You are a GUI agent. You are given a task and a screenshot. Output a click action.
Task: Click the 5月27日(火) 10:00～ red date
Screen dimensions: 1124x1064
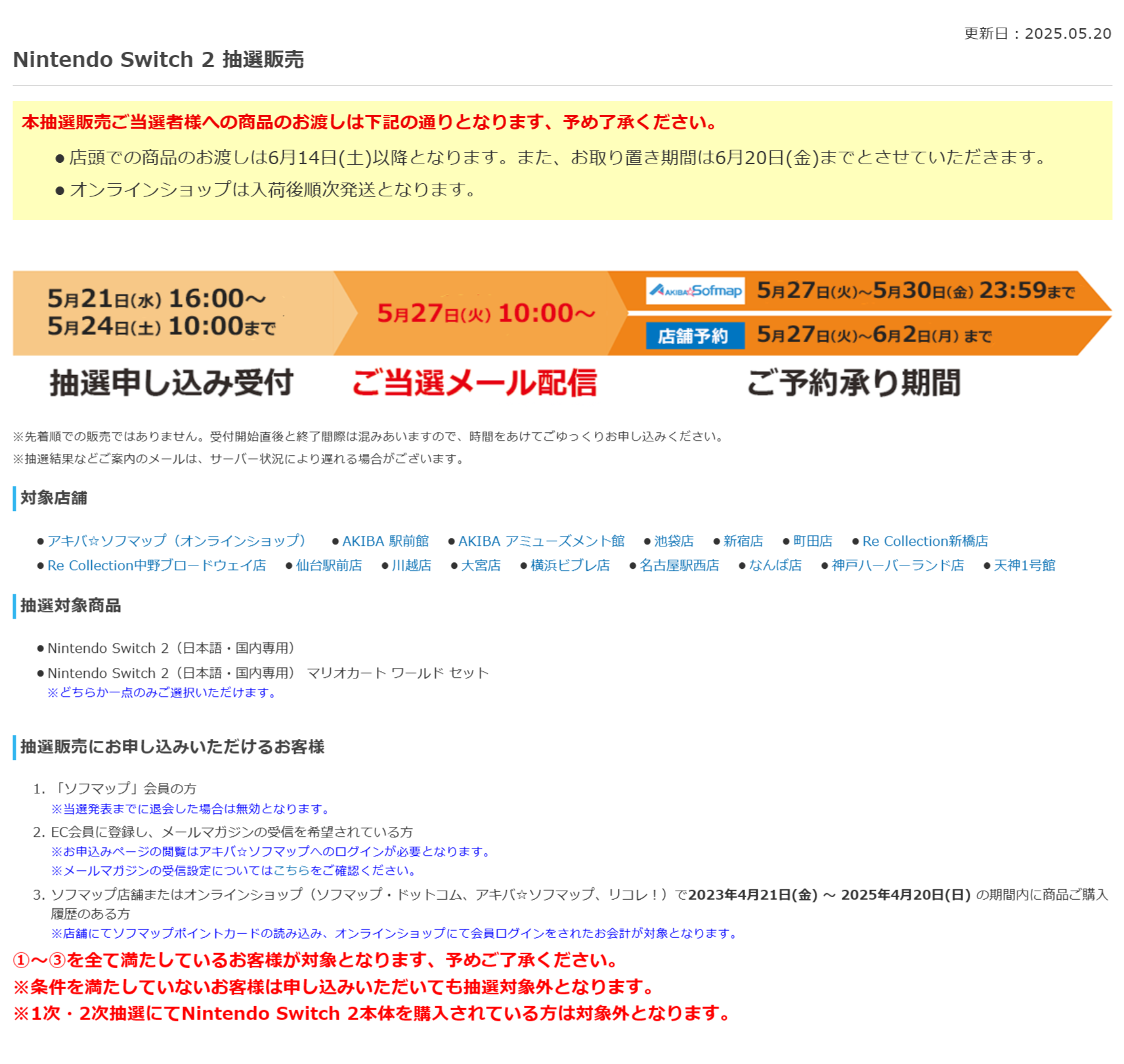(486, 313)
